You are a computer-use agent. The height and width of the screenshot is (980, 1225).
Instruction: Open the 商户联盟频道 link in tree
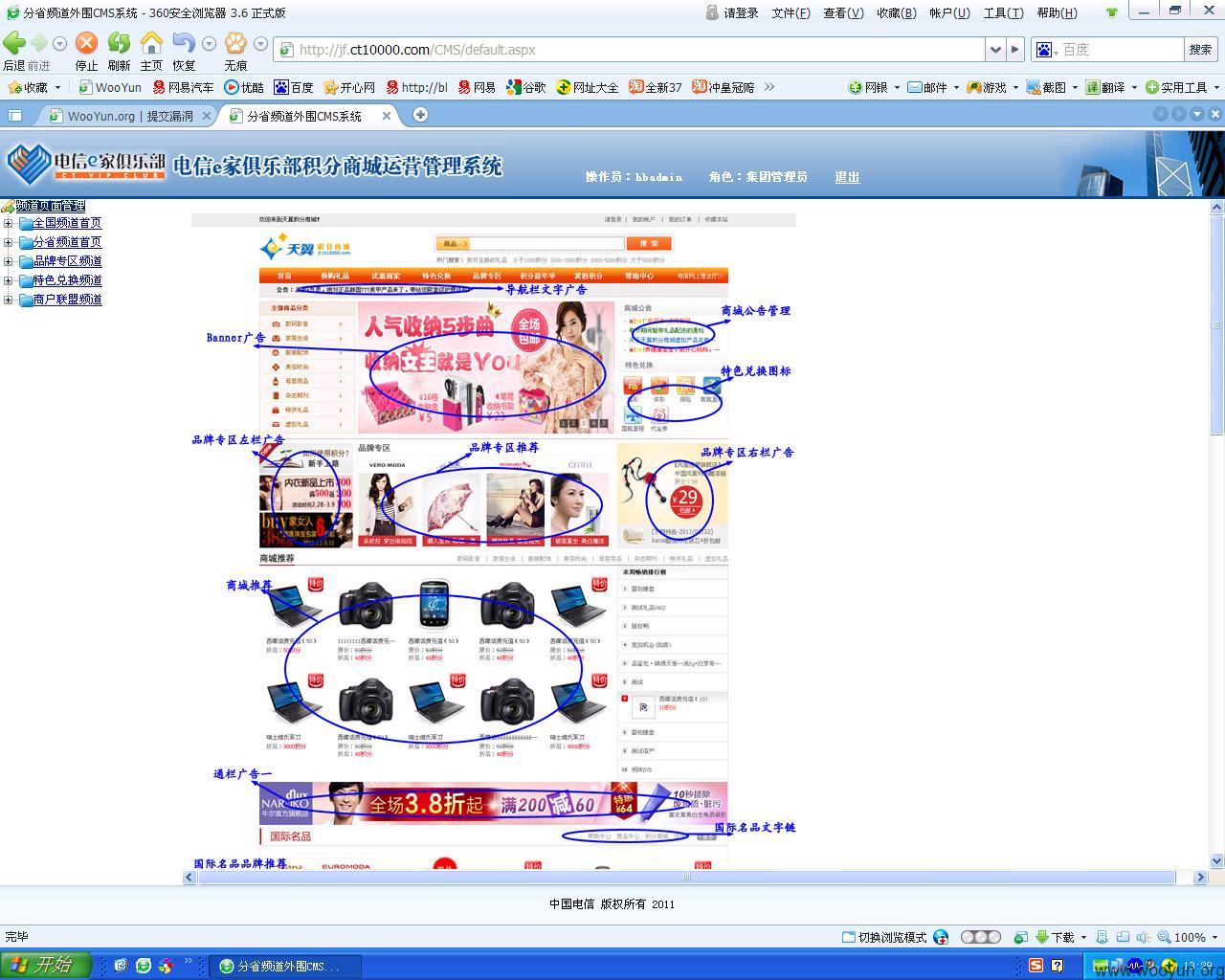(67, 300)
